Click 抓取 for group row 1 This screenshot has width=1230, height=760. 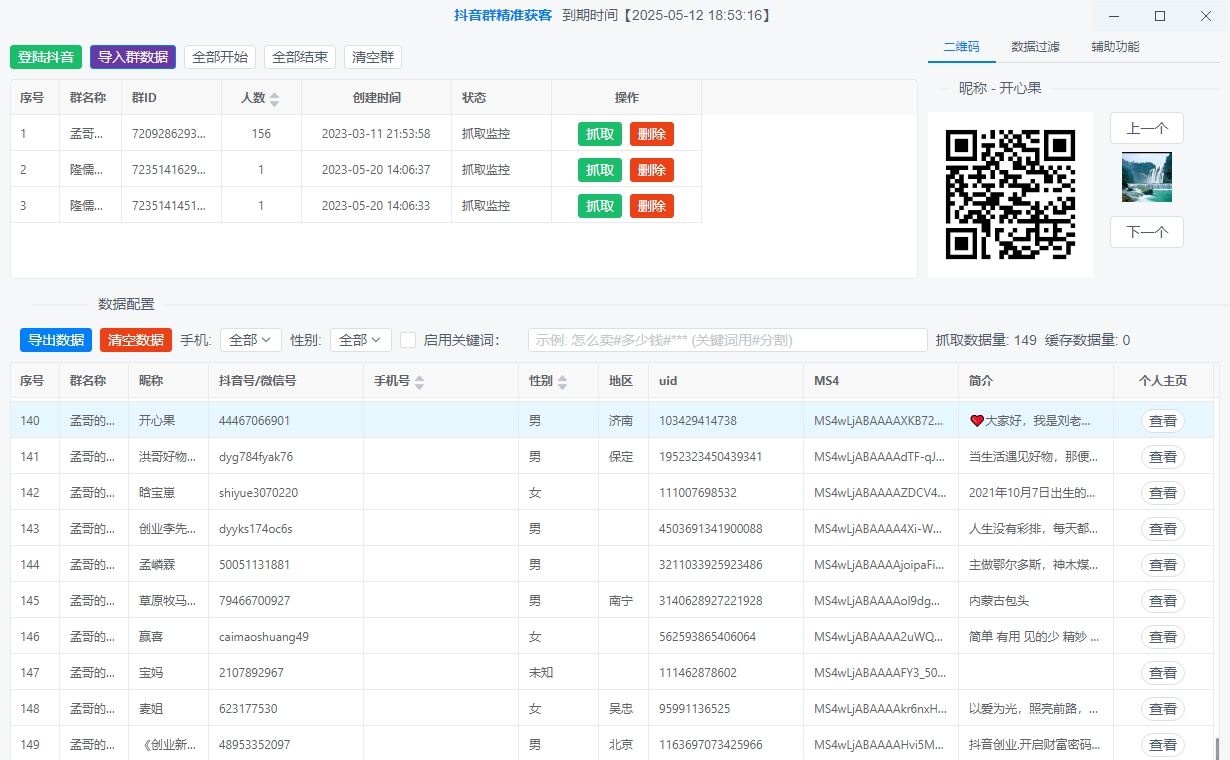(600, 134)
